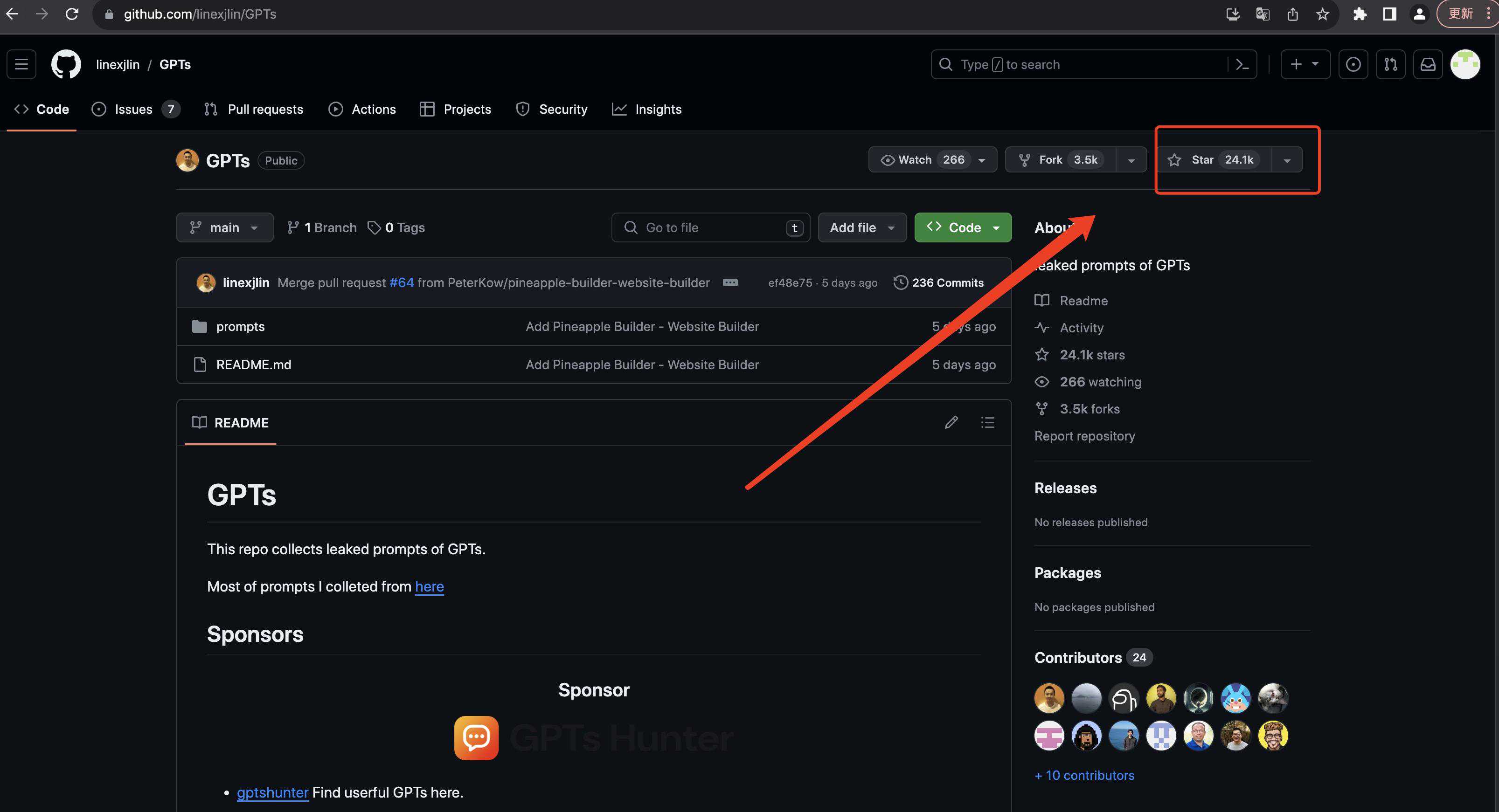The height and width of the screenshot is (812, 1499).
Task: Open the command palette icon
Action: click(1242, 64)
